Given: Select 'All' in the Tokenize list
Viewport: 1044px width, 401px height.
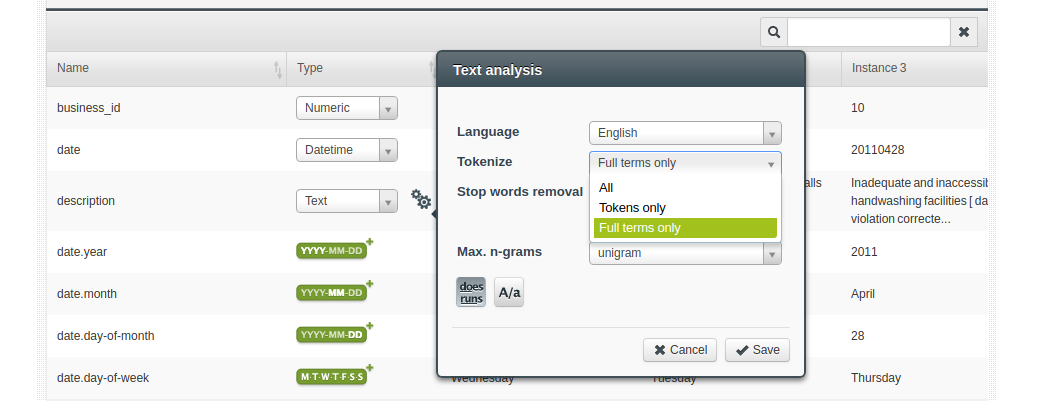Looking at the screenshot, I should tap(606, 188).
